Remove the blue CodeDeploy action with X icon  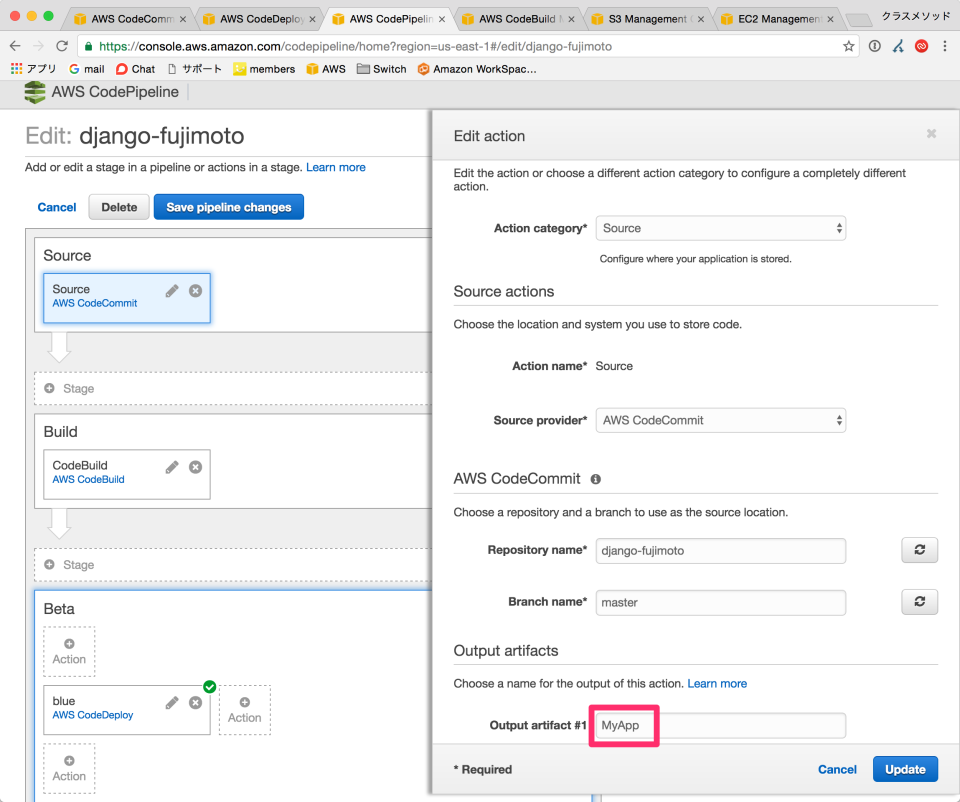tap(195, 703)
